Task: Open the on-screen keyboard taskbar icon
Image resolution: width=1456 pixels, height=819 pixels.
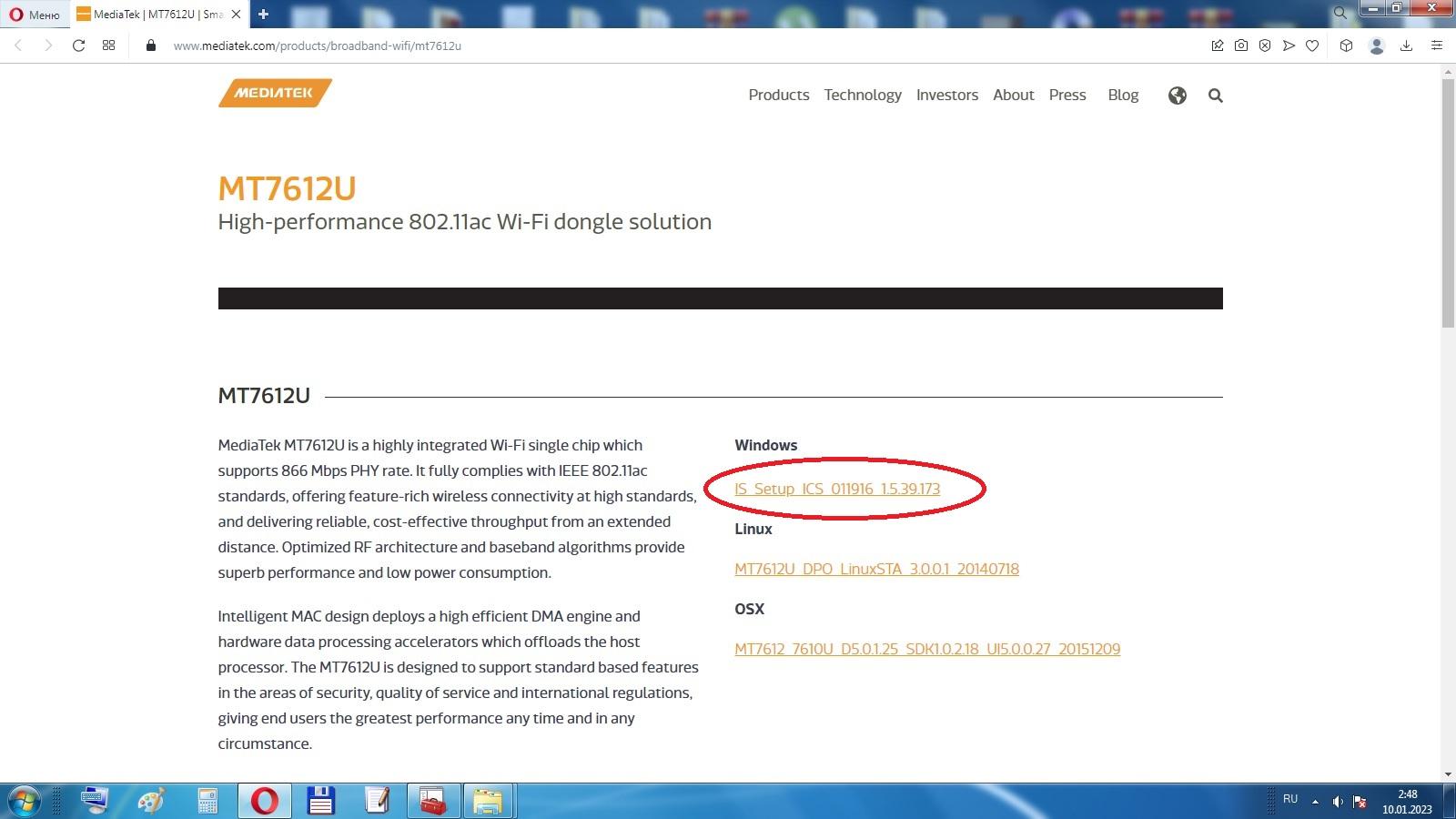Action: coord(95,801)
